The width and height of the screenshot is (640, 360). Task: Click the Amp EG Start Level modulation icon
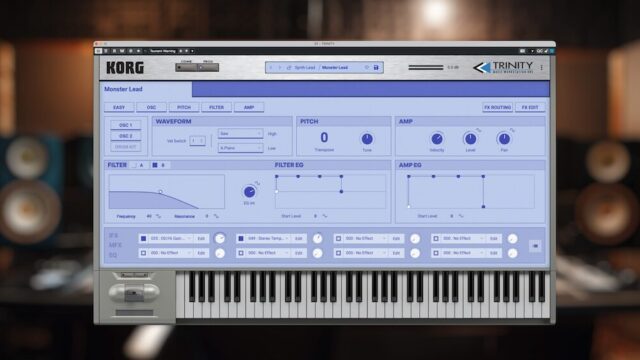point(461,216)
